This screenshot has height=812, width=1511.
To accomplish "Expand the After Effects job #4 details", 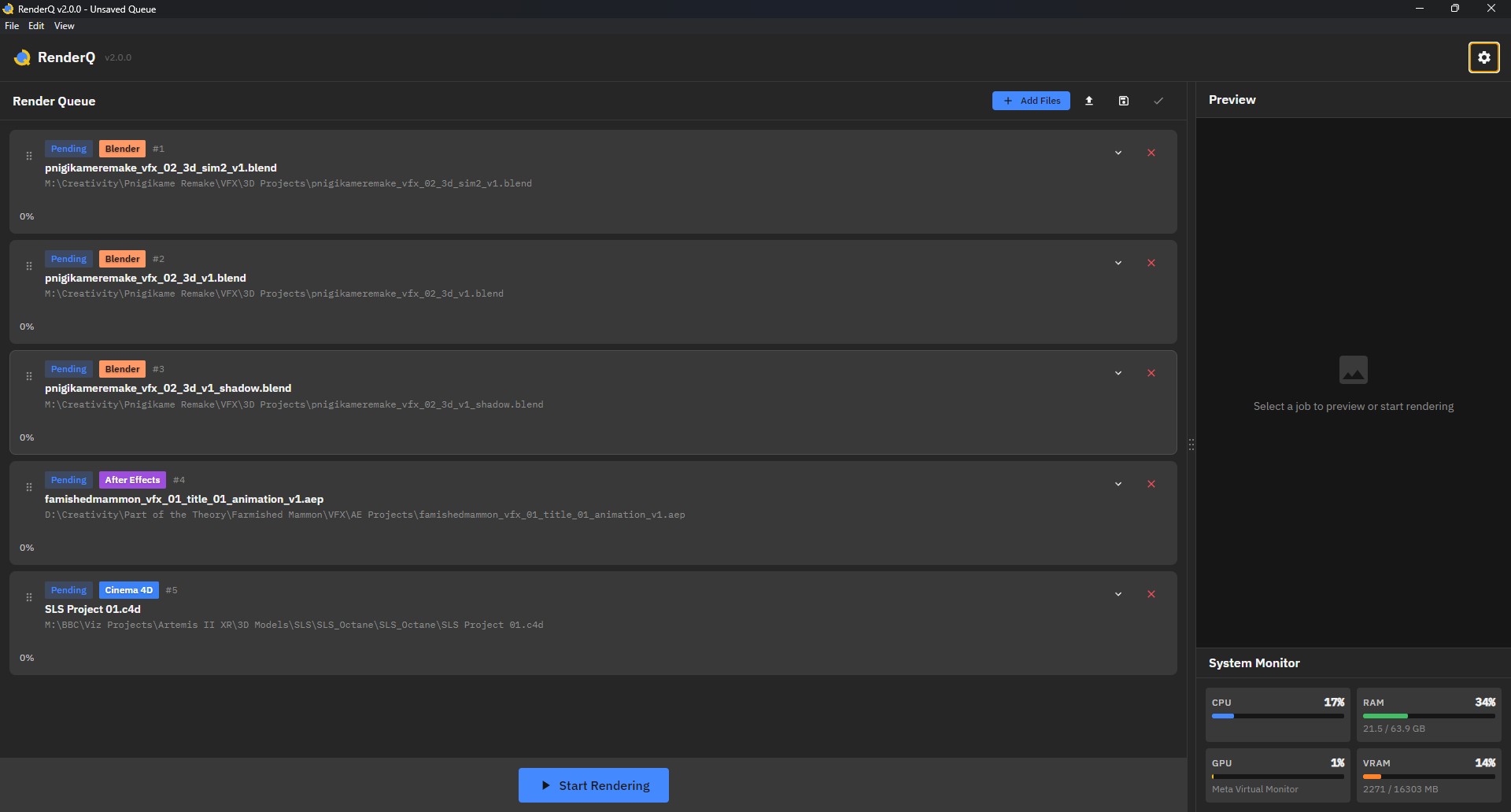I will (1118, 483).
